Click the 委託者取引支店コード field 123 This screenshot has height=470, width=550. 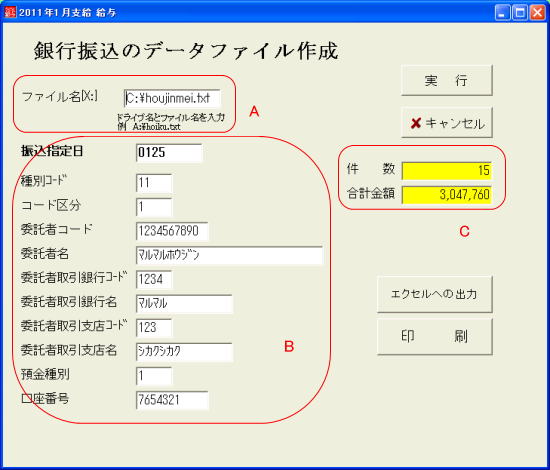point(154,328)
